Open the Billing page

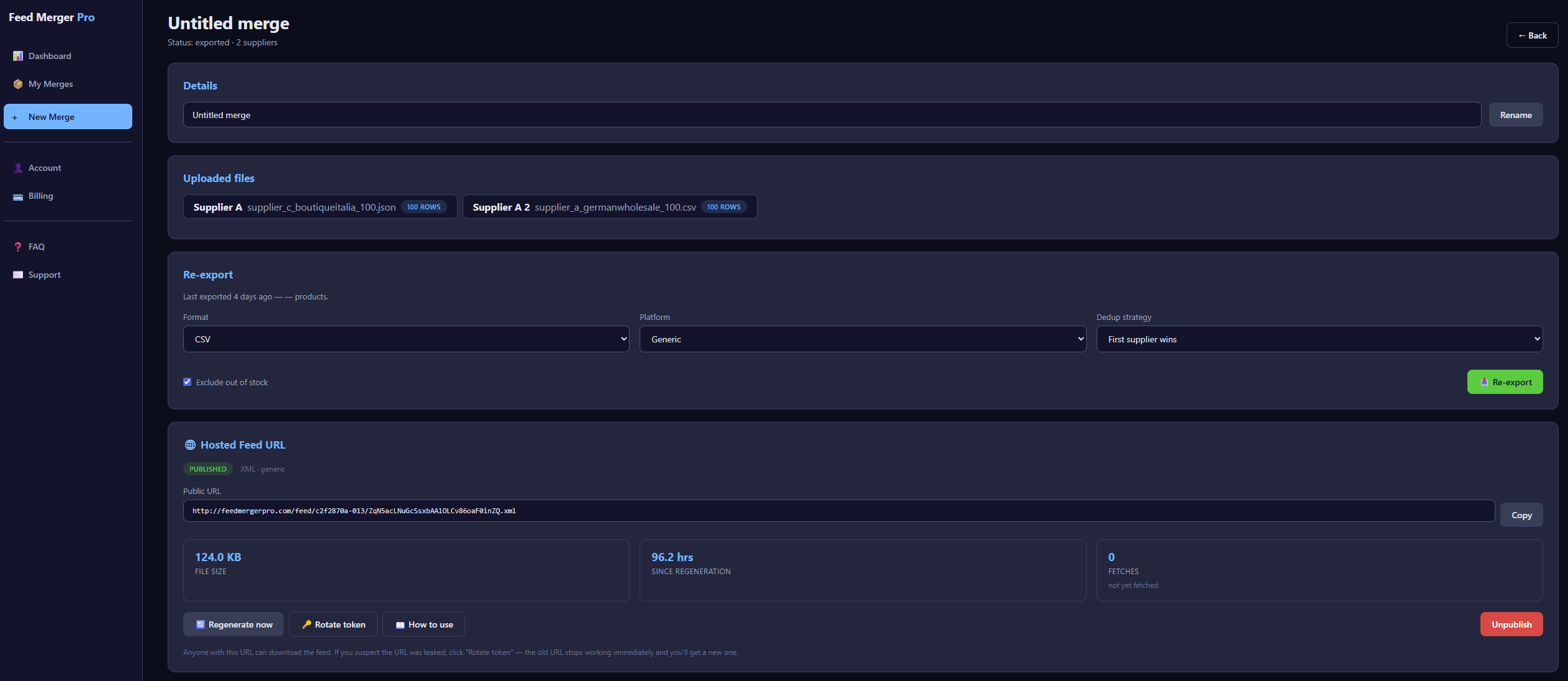68,196
